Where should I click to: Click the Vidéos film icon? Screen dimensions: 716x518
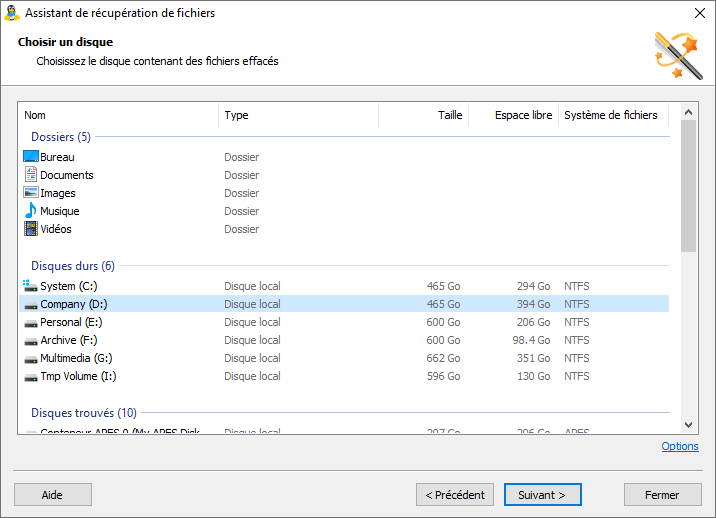(x=31, y=228)
